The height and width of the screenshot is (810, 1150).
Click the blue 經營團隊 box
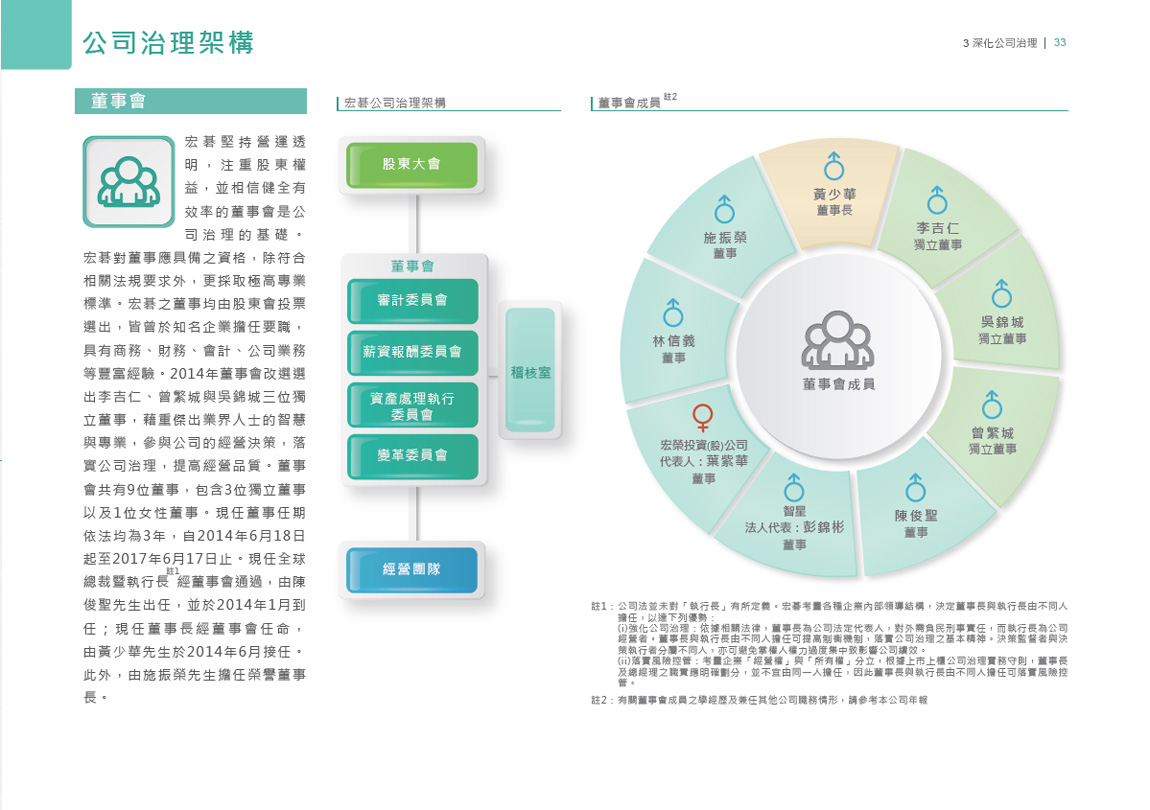(411, 569)
